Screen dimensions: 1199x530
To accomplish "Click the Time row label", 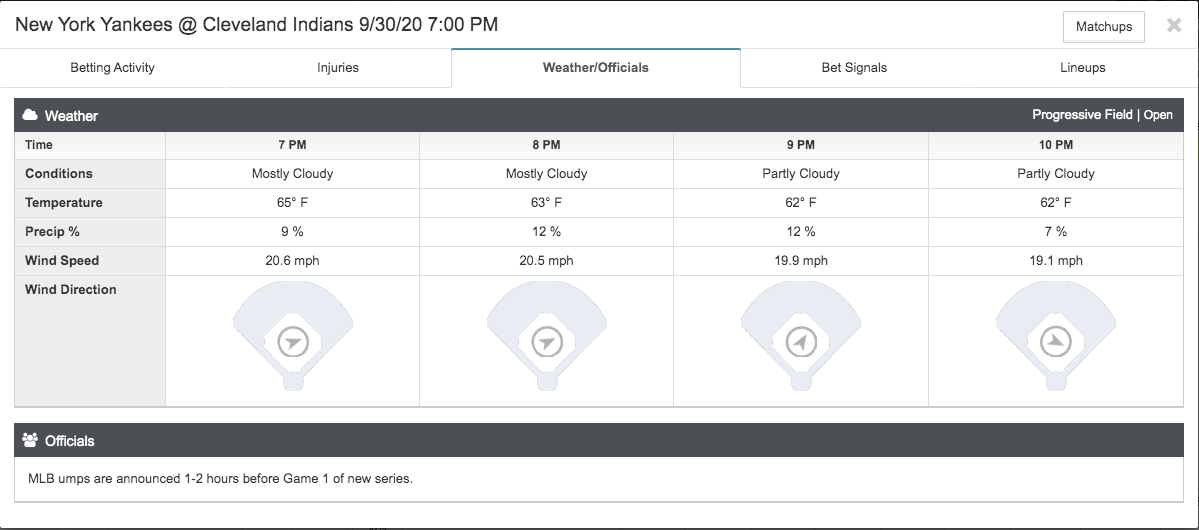I will [x=39, y=145].
